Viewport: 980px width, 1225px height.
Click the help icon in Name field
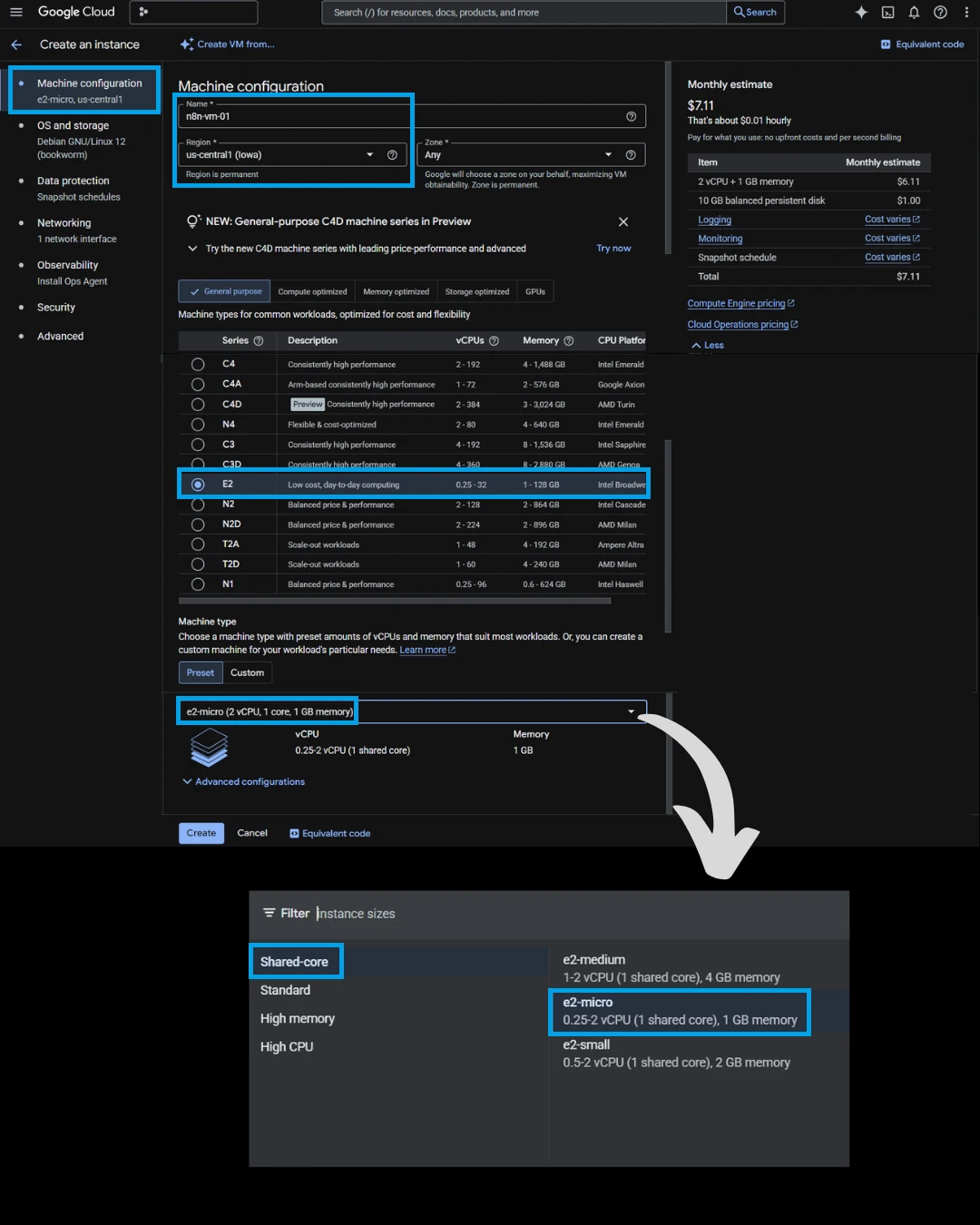click(x=631, y=116)
